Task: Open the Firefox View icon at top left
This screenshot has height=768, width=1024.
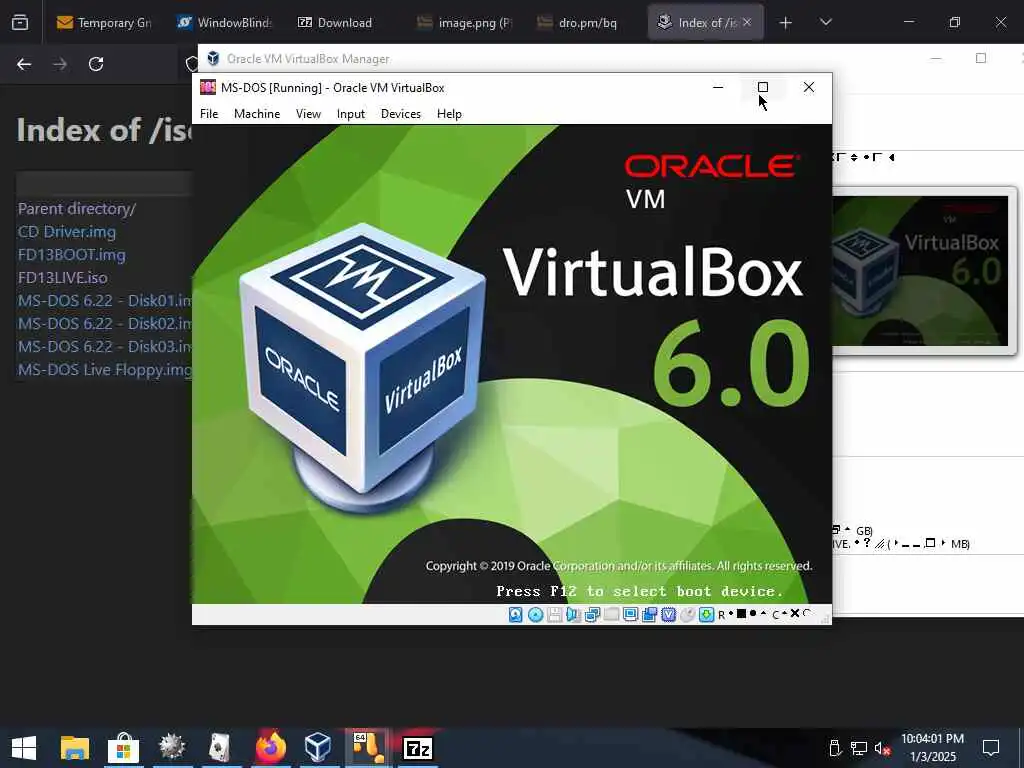Action: point(20,23)
